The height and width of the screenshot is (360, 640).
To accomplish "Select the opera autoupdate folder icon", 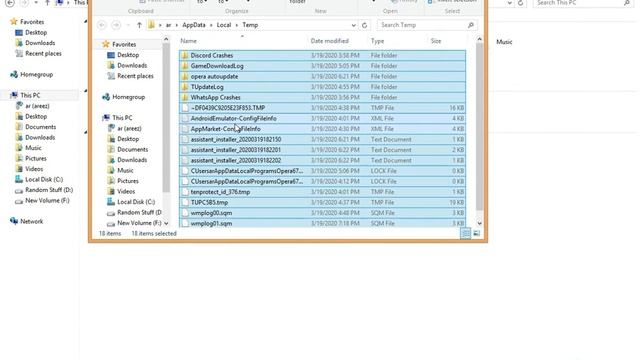I will [x=185, y=76].
